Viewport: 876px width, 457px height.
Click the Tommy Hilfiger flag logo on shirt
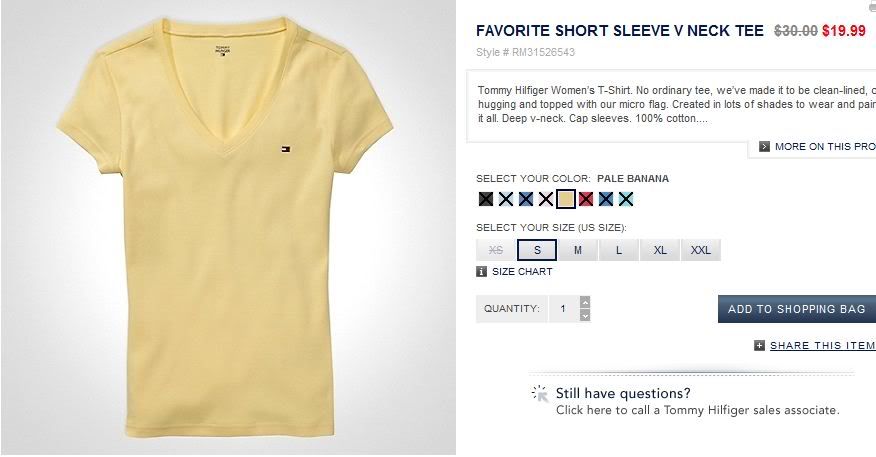pos(287,149)
